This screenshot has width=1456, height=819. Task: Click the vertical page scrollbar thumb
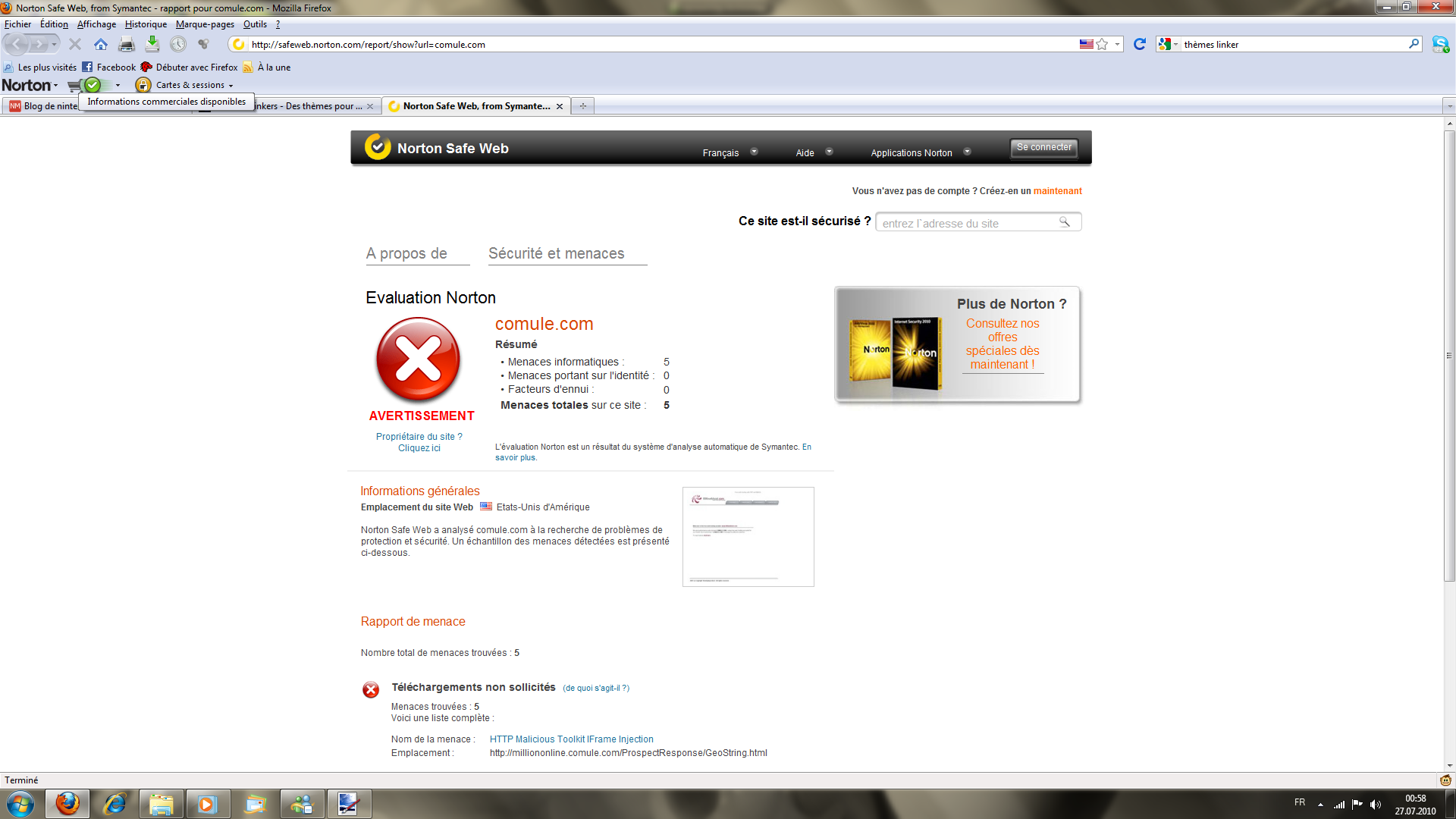tap(1449, 356)
